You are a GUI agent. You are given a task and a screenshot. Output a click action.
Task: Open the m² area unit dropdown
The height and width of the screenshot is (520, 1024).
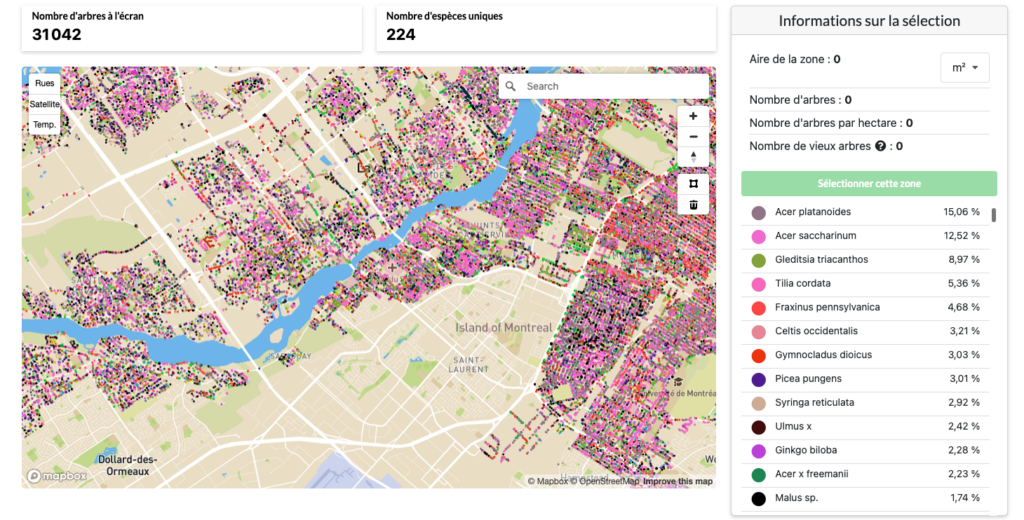pos(964,68)
